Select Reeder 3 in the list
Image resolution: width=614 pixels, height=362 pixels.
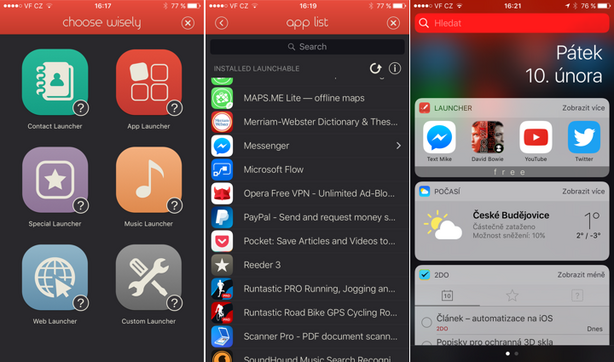point(307,265)
